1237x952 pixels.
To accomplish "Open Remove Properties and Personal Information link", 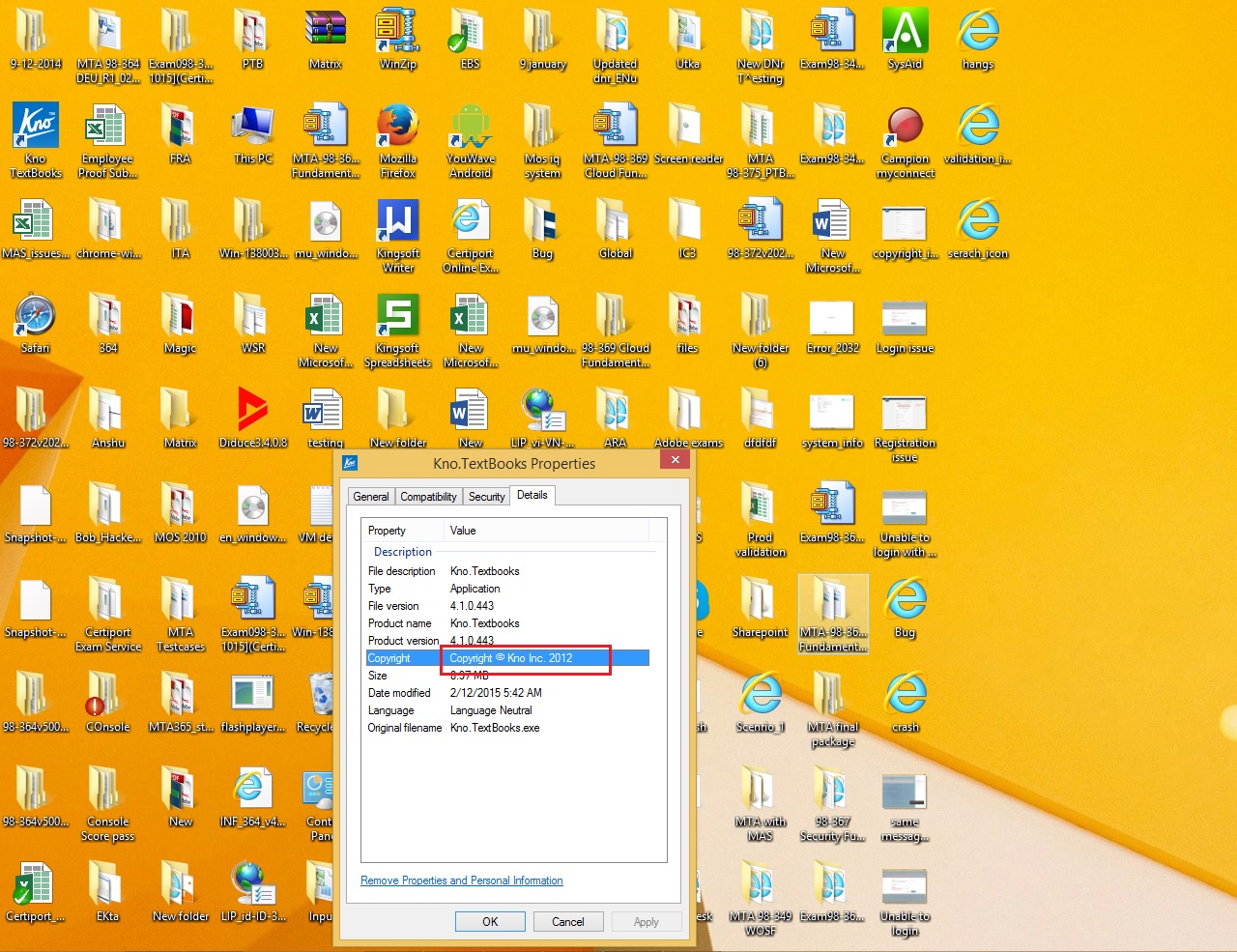I will [x=462, y=880].
